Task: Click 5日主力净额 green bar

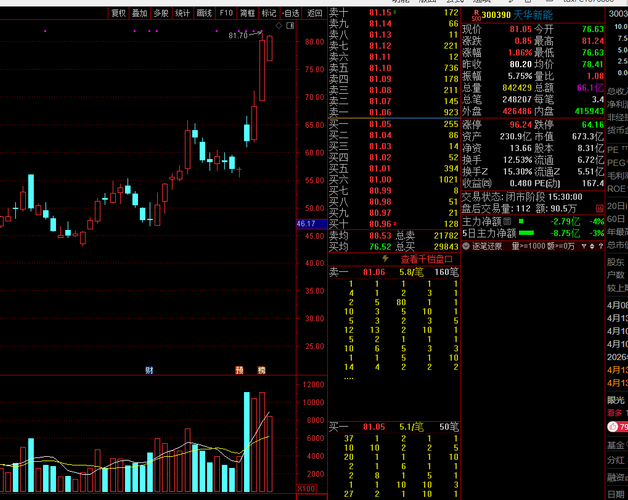Action: (x=527, y=233)
